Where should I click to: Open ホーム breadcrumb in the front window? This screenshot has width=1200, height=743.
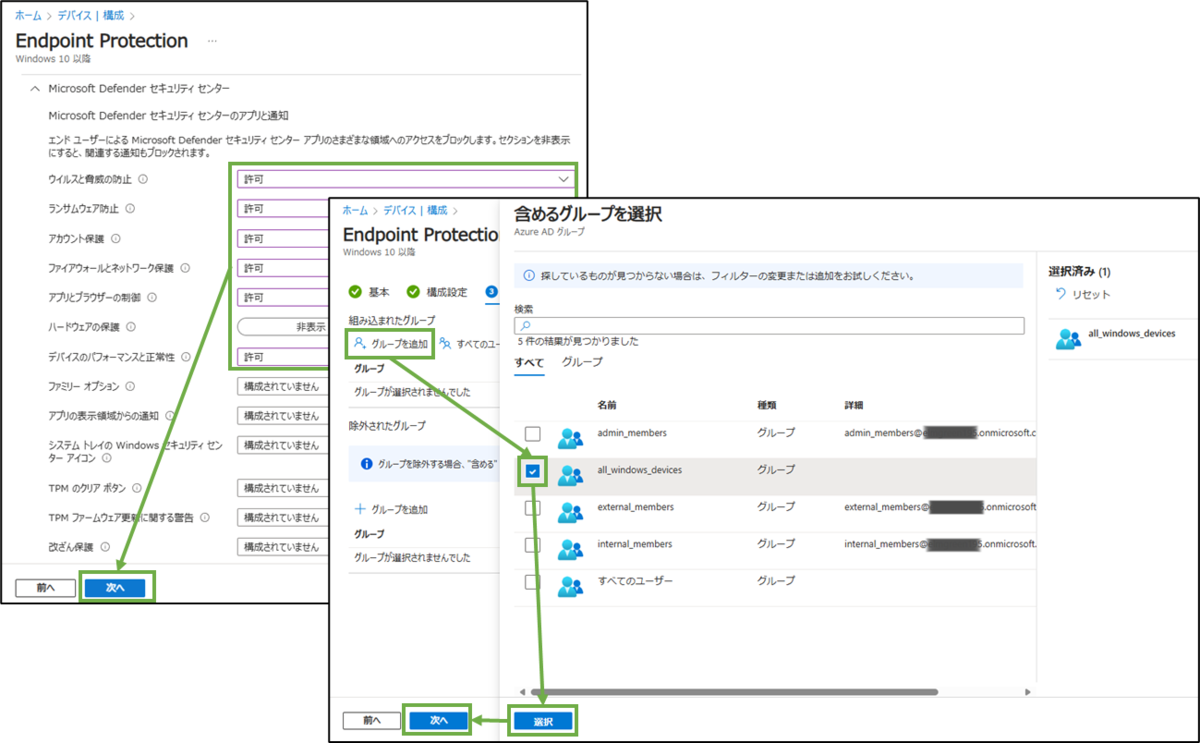(x=355, y=211)
